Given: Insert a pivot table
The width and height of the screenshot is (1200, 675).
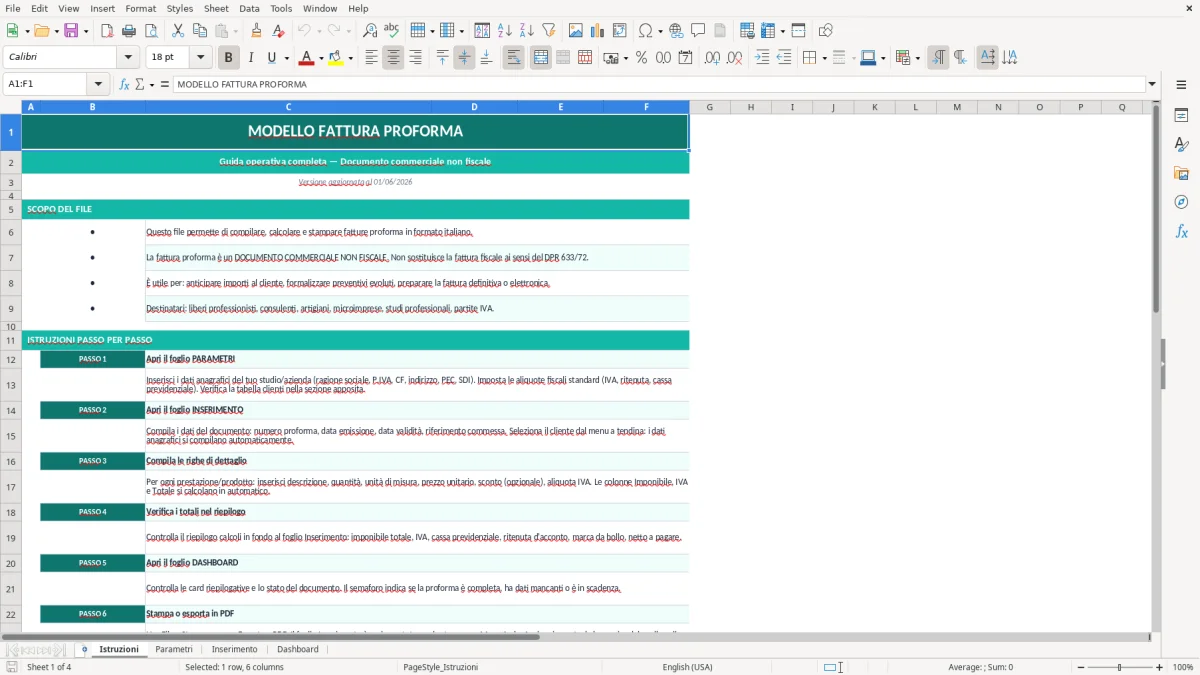Looking at the screenshot, I should coord(619,31).
